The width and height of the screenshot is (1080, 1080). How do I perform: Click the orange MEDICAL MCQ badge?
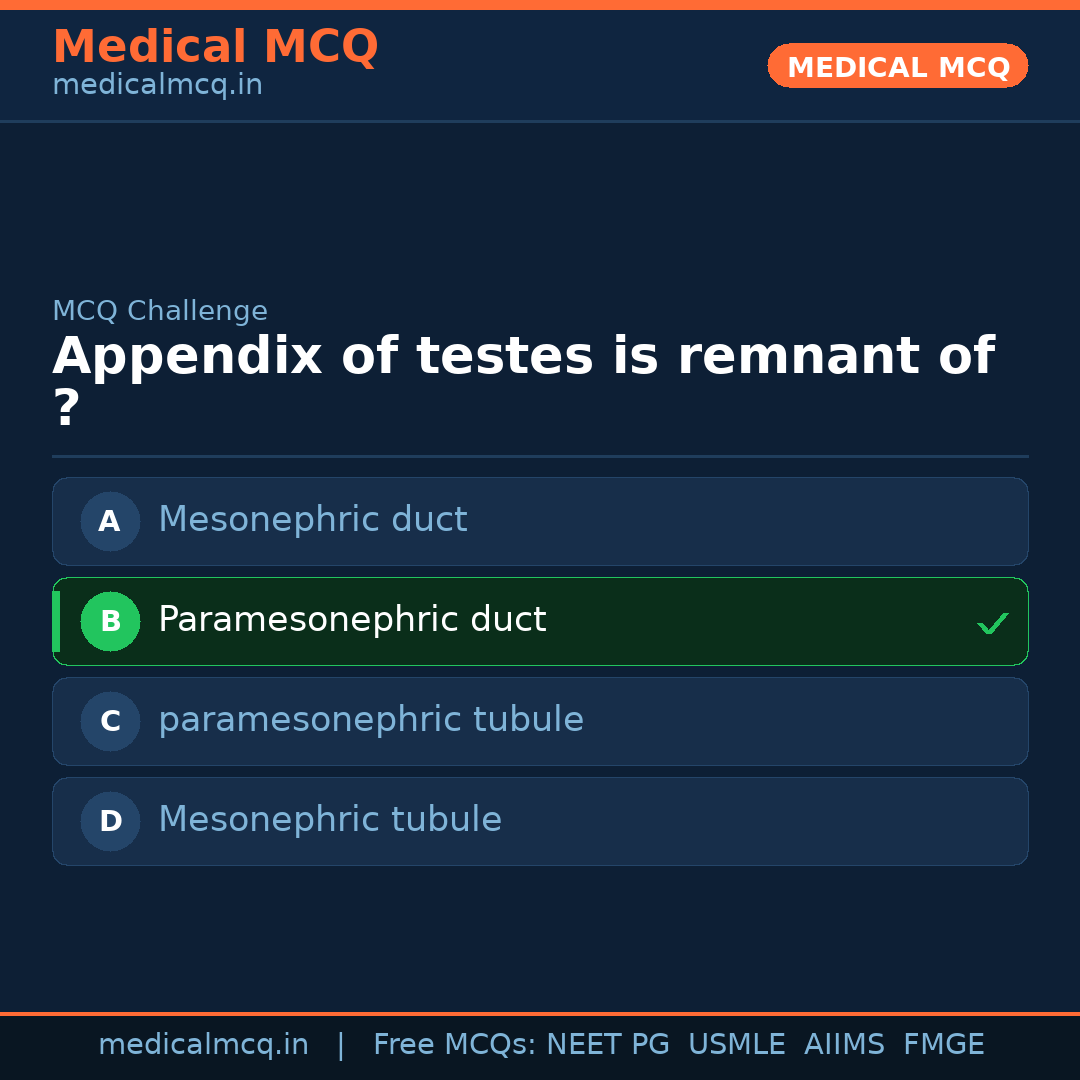[x=897, y=66]
